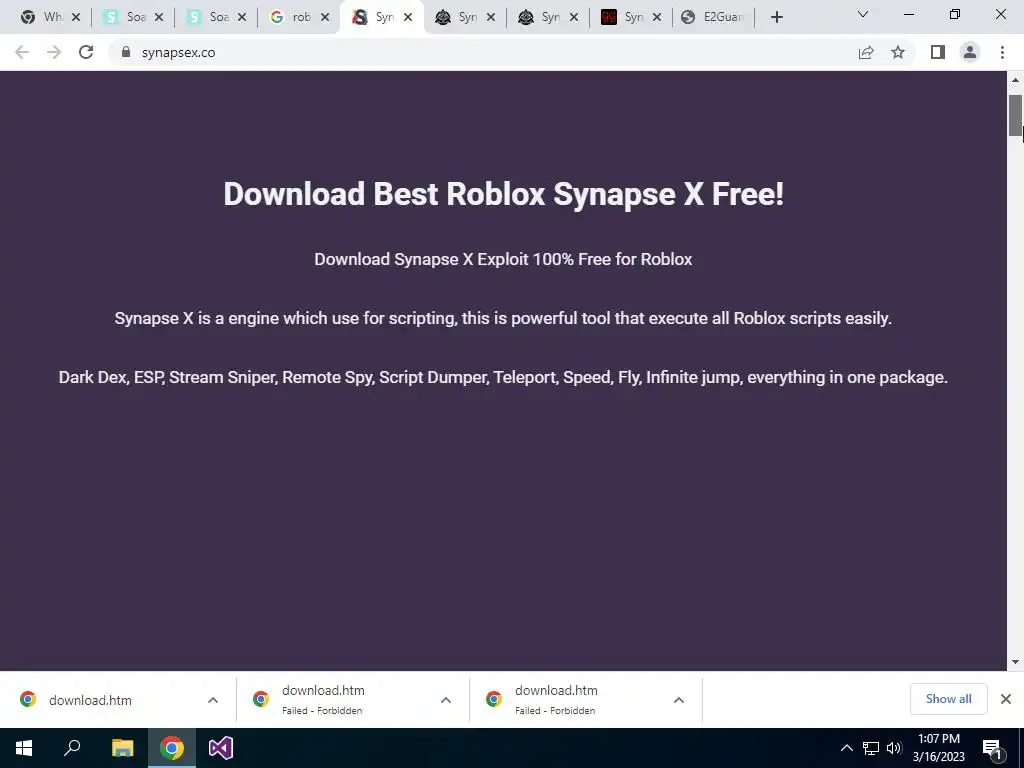
Task: Click Show all downloads
Action: (948, 699)
